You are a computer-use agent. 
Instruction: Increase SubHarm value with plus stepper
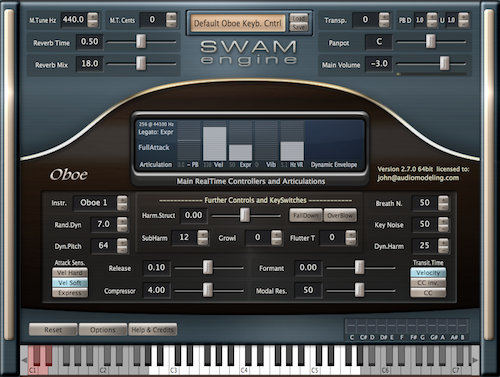pyautogui.click(x=203, y=234)
